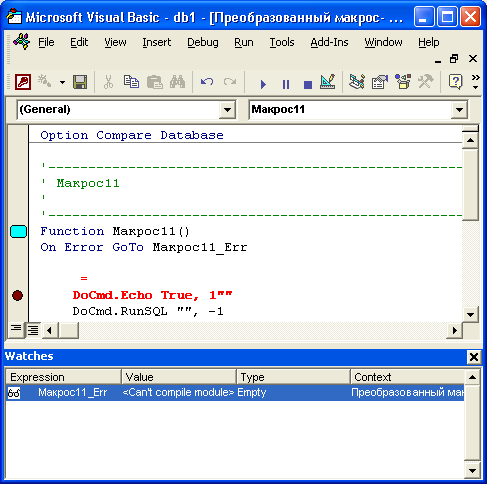Image resolution: width=487 pixels, height=484 pixels.
Task: Expand the Макрос11 procedure dropdown
Action: [x=459, y=110]
